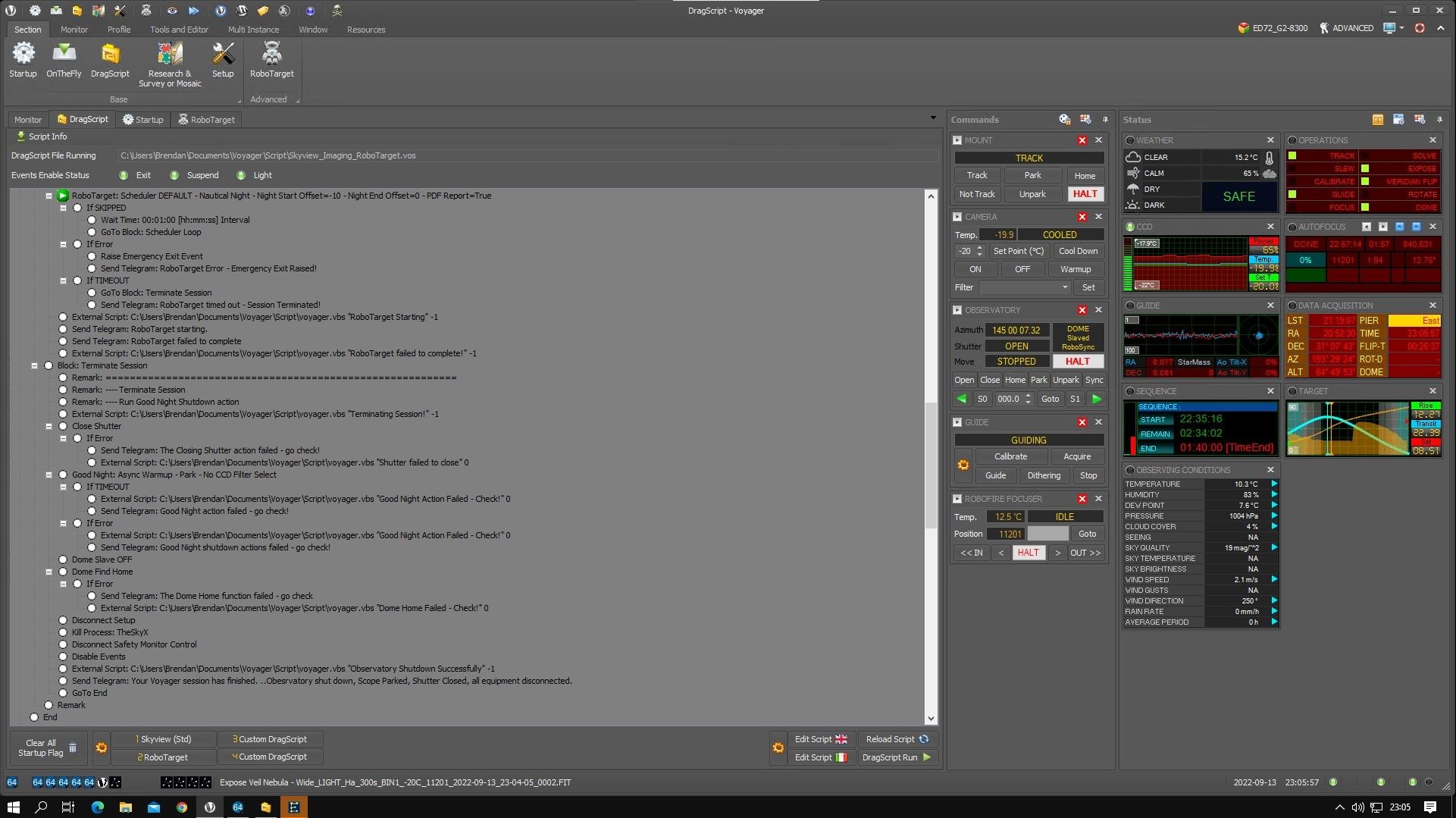The width and height of the screenshot is (1456, 818).
Task: Select the Tools and Editor ribbon tab
Action: coord(179,30)
